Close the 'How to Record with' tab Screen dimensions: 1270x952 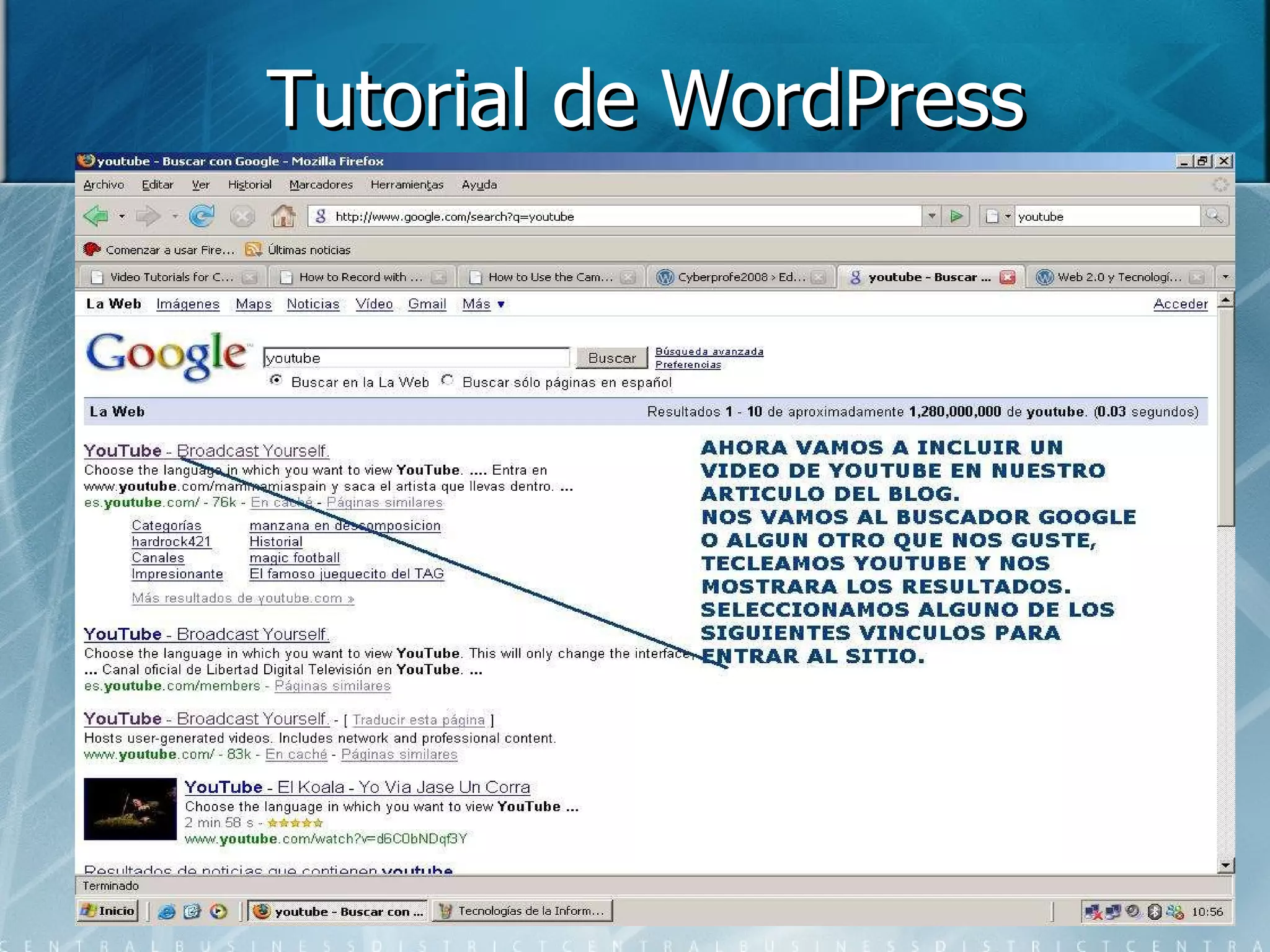438,277
